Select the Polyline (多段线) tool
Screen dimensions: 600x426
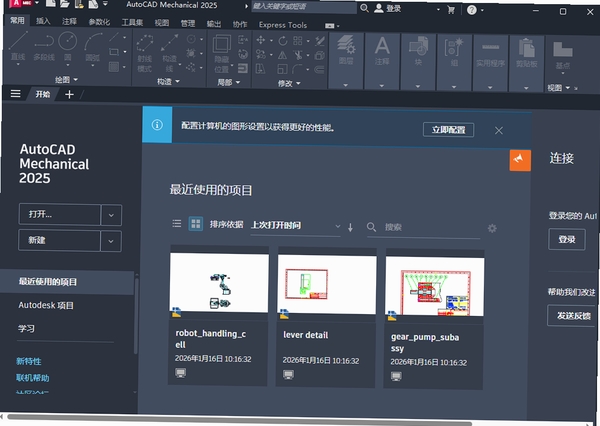click(44, 47)
